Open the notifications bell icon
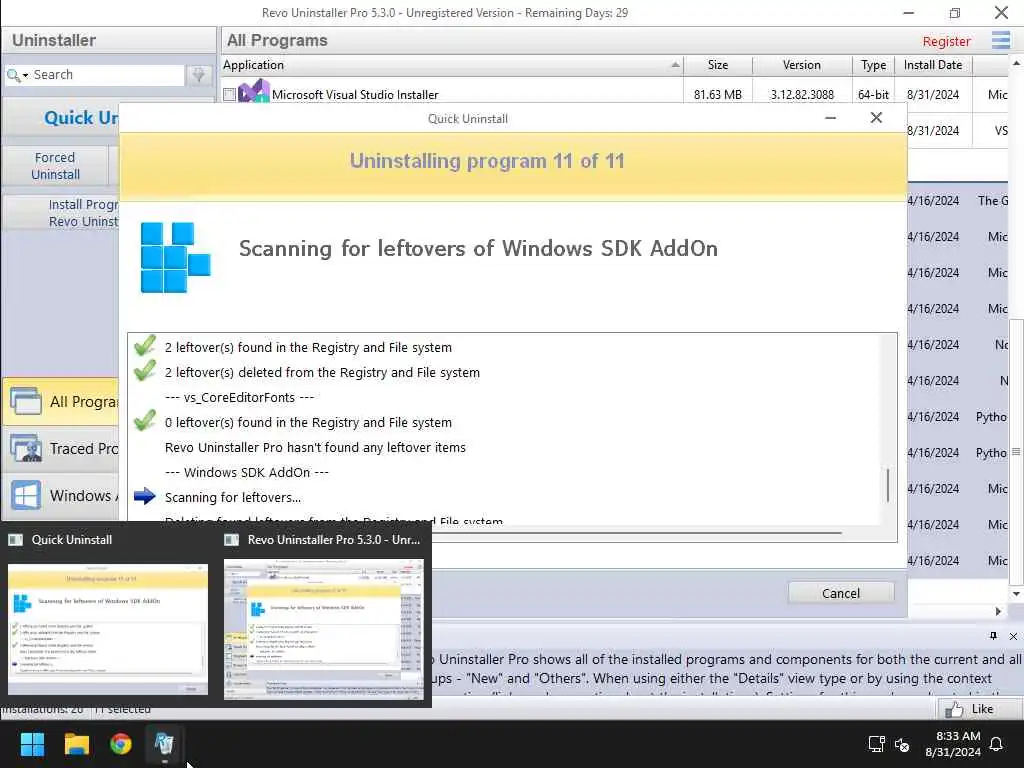Image resolution: width=1024 pixels, height=768 pixels. pyautogui.click(x=996, y=744)
